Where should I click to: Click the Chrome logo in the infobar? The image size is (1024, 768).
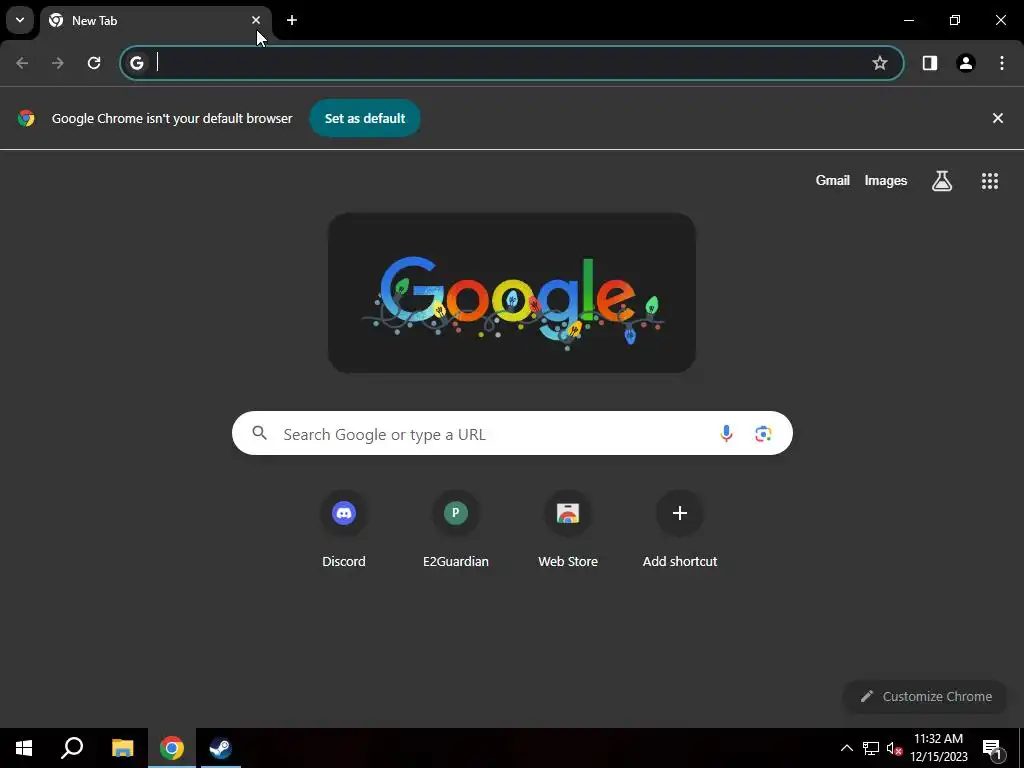[x=26, y=118]
